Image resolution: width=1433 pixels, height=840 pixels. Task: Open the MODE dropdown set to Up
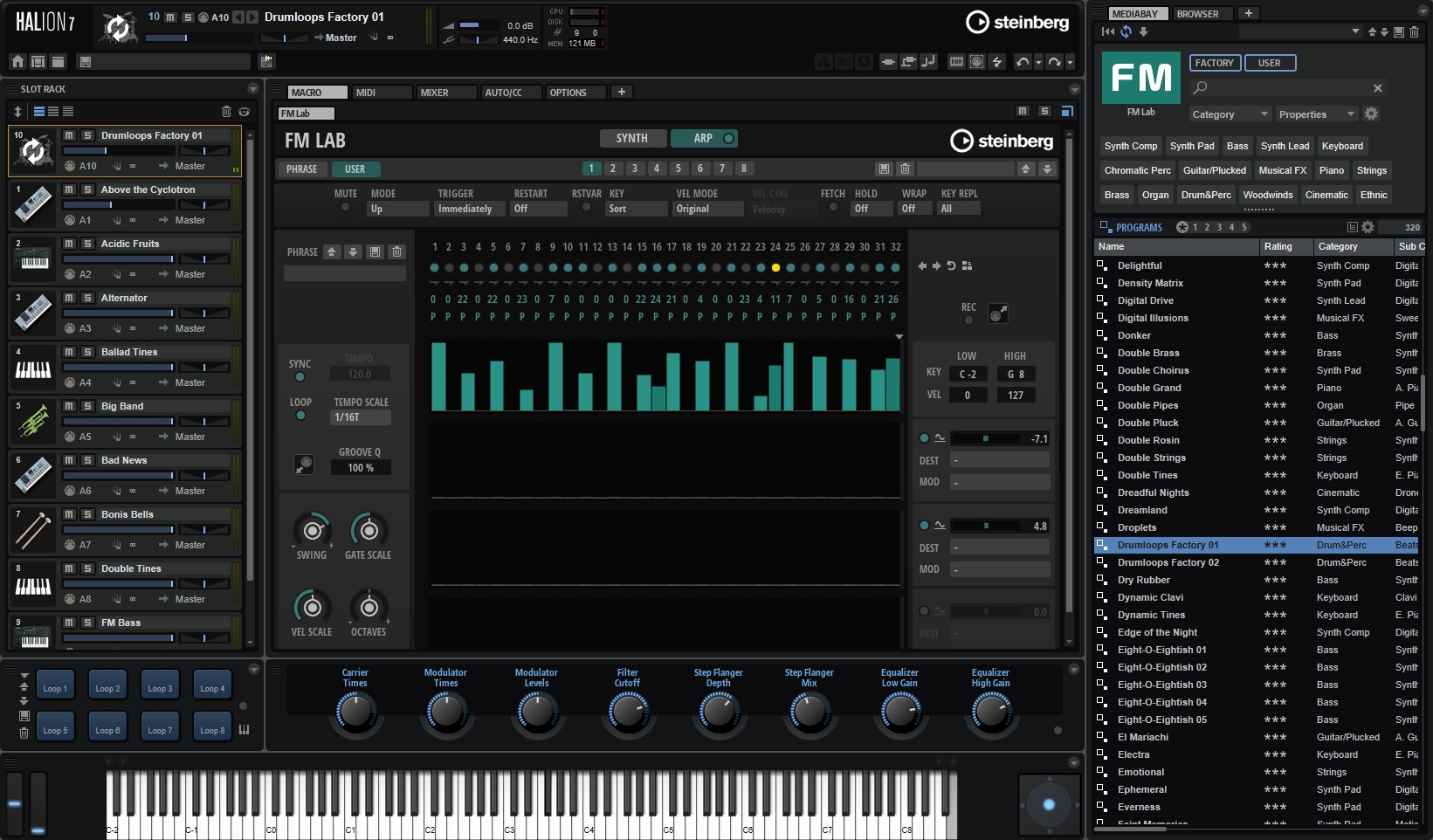[x=397, y=209]
